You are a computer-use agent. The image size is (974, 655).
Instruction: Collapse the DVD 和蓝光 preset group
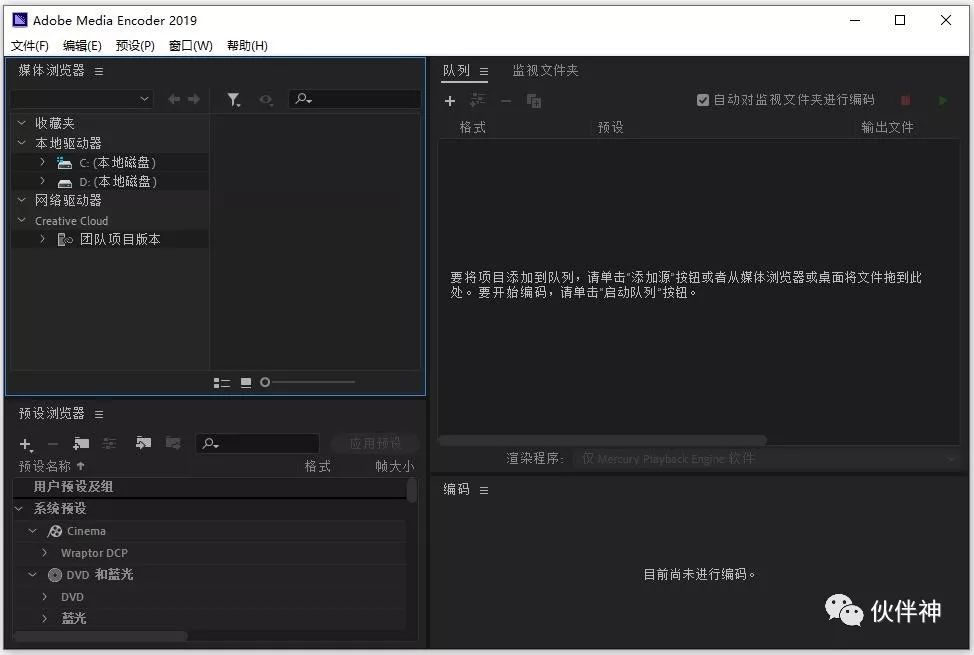pyautogui.click(x=33, y=575)
